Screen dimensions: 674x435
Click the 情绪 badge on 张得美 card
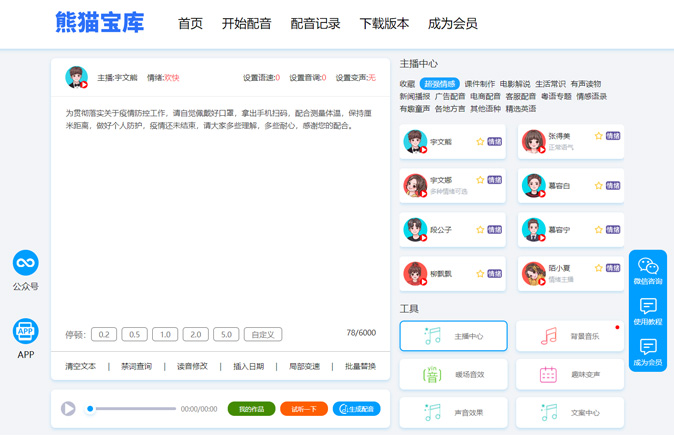coord(613,136)
